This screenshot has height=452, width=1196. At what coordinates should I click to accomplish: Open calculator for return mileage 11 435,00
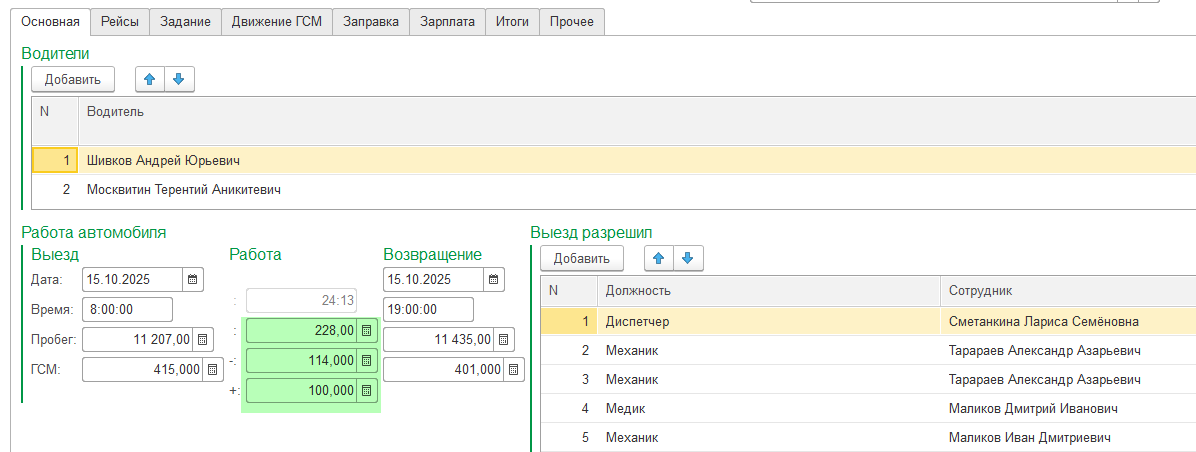pyautogui.click(x=504, y=340)
